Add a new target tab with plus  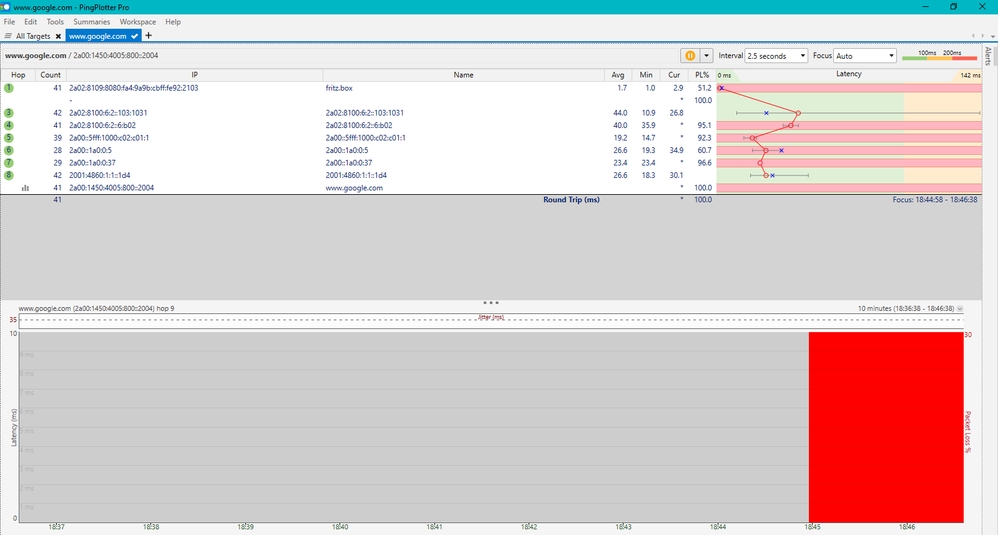[x=148, y=36]
